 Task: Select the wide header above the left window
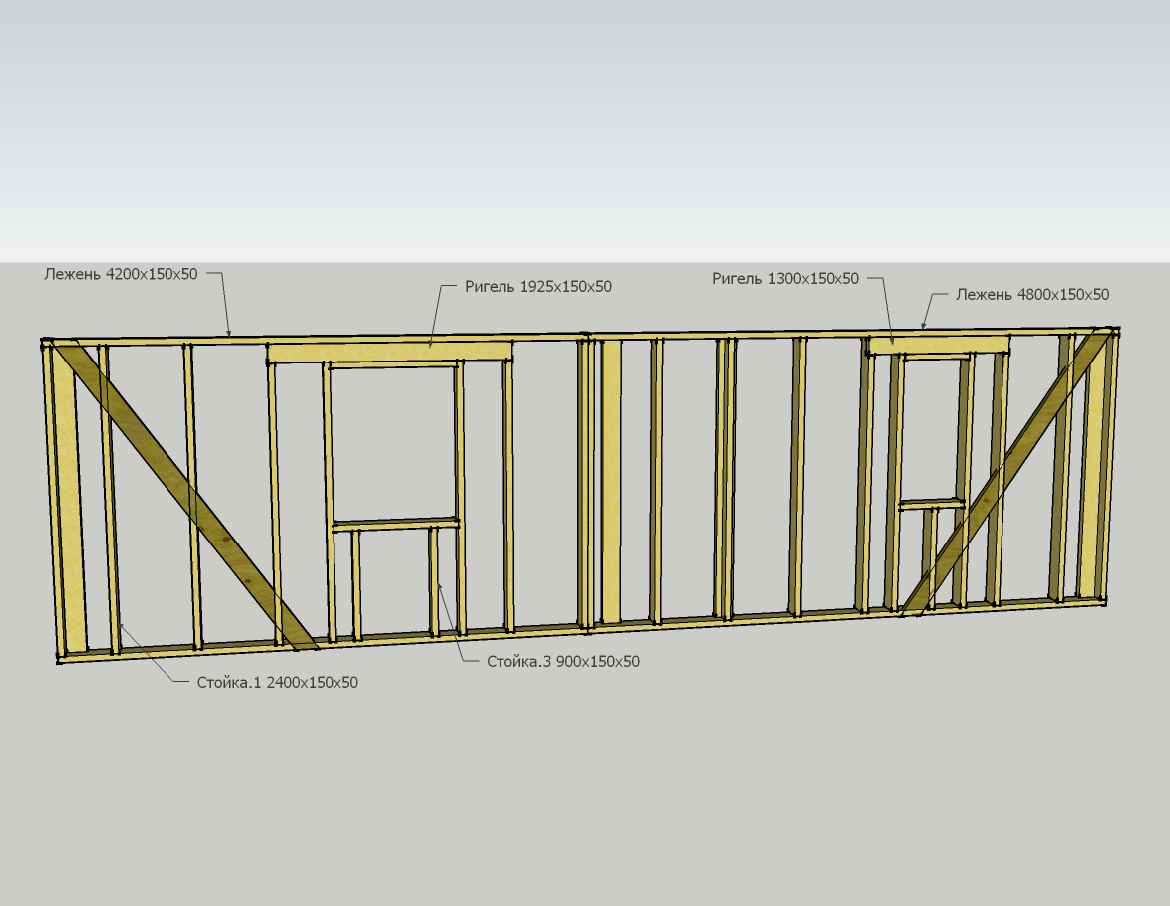(x=390, y=352)
